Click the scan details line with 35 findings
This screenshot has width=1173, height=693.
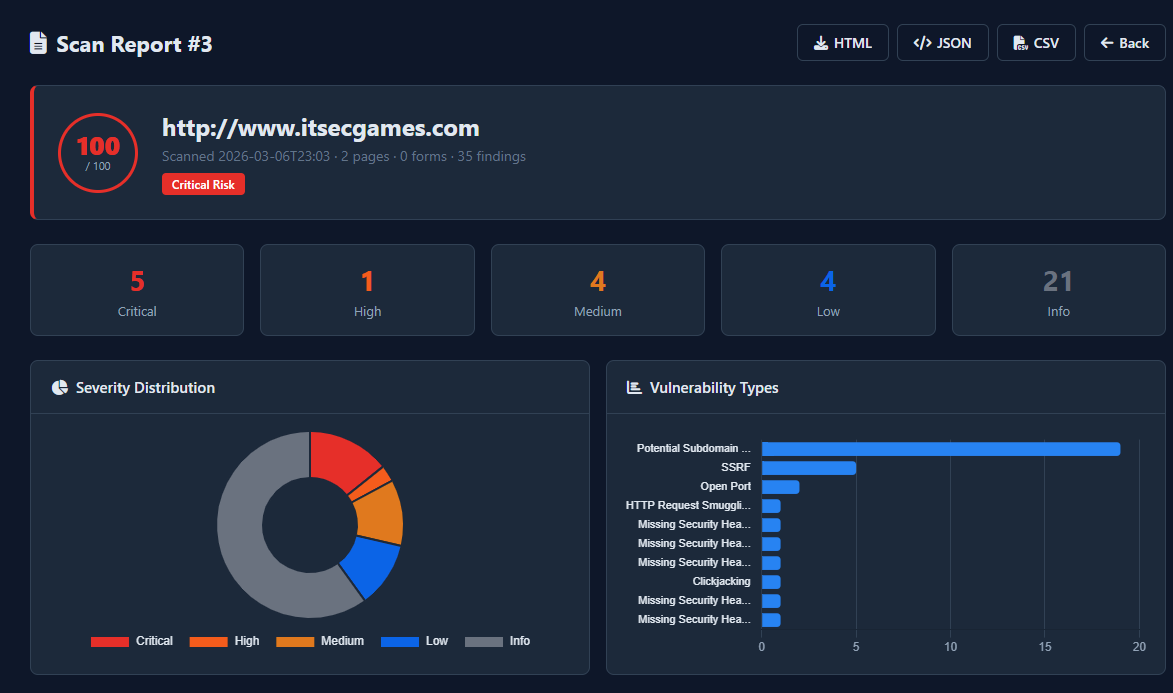(344, 156)
